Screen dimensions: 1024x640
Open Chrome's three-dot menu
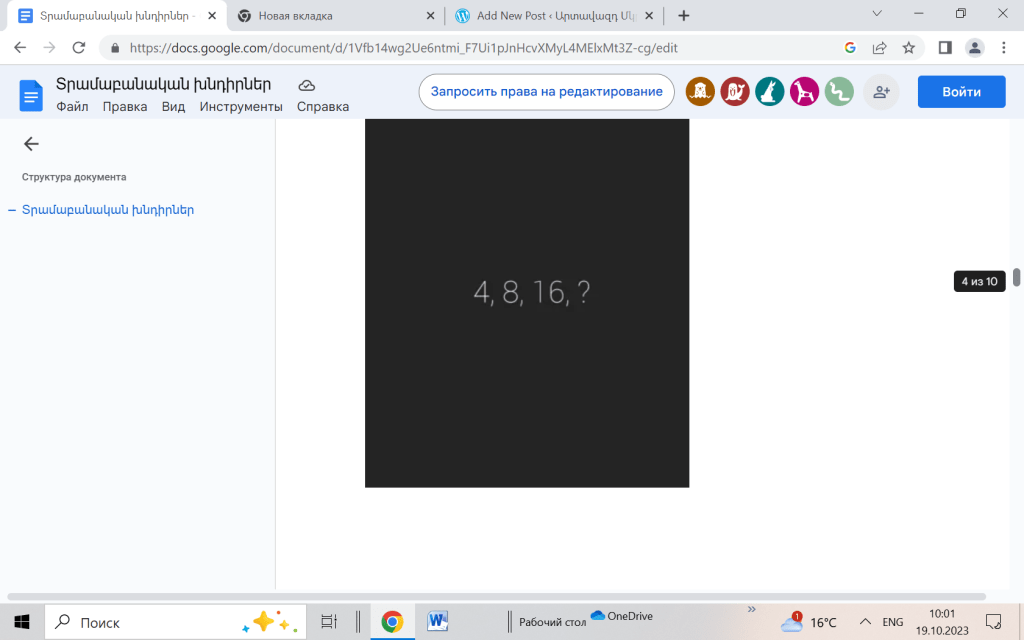tap(1002, 47)
